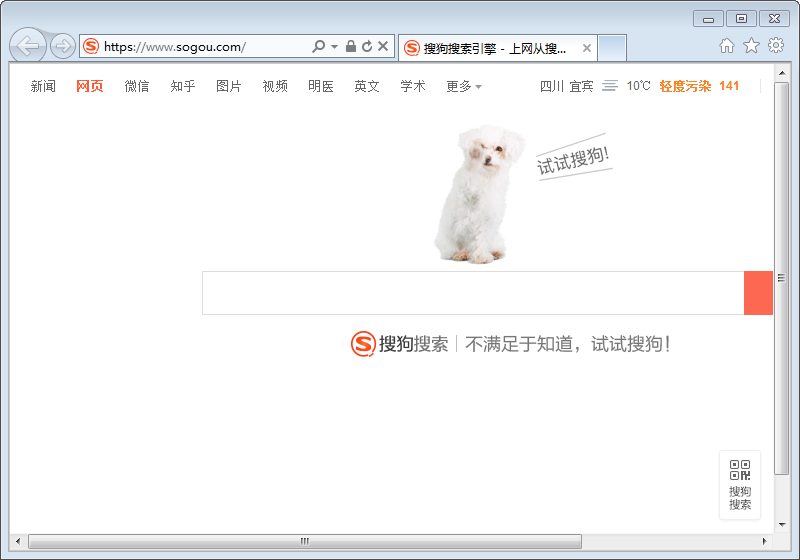Open the 知乎 search category
This screenshot has height=560, width=800.
point(183,86)
